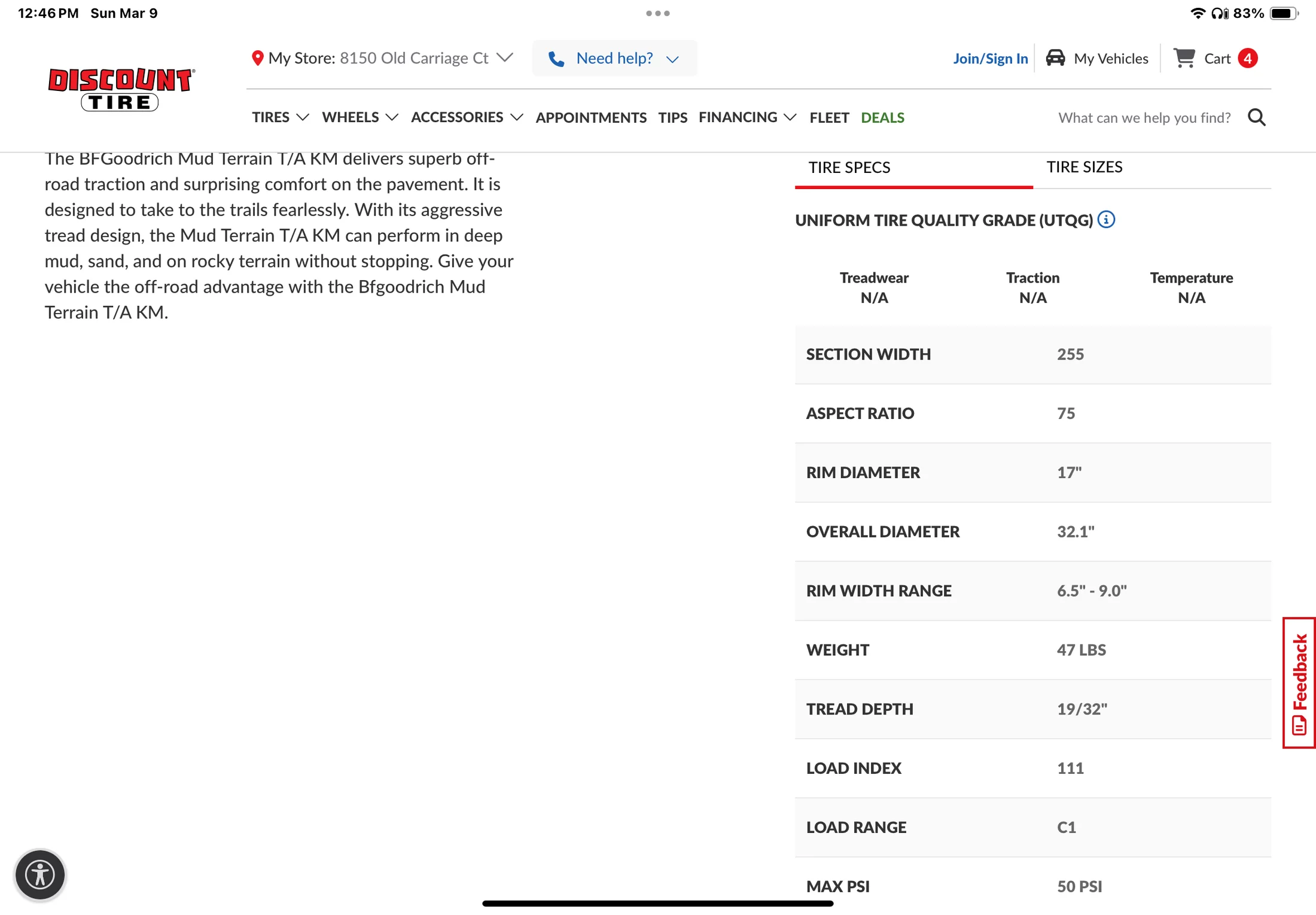Open the Deals page
Screen dimensions: 1316x915
coord(882,117)
